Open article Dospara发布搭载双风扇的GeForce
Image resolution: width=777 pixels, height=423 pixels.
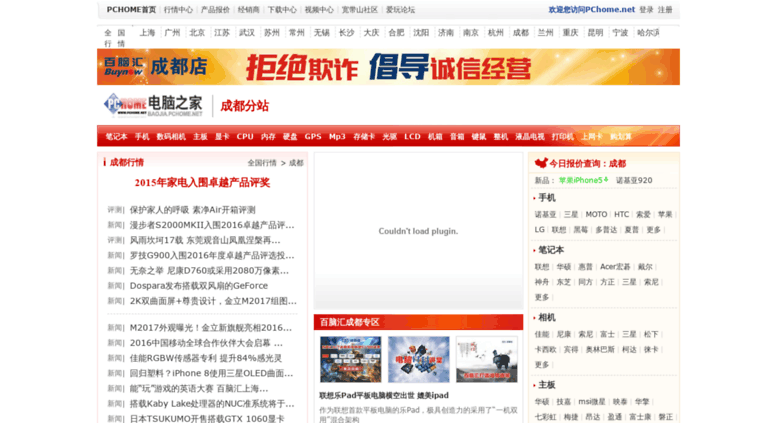[199, 286]
